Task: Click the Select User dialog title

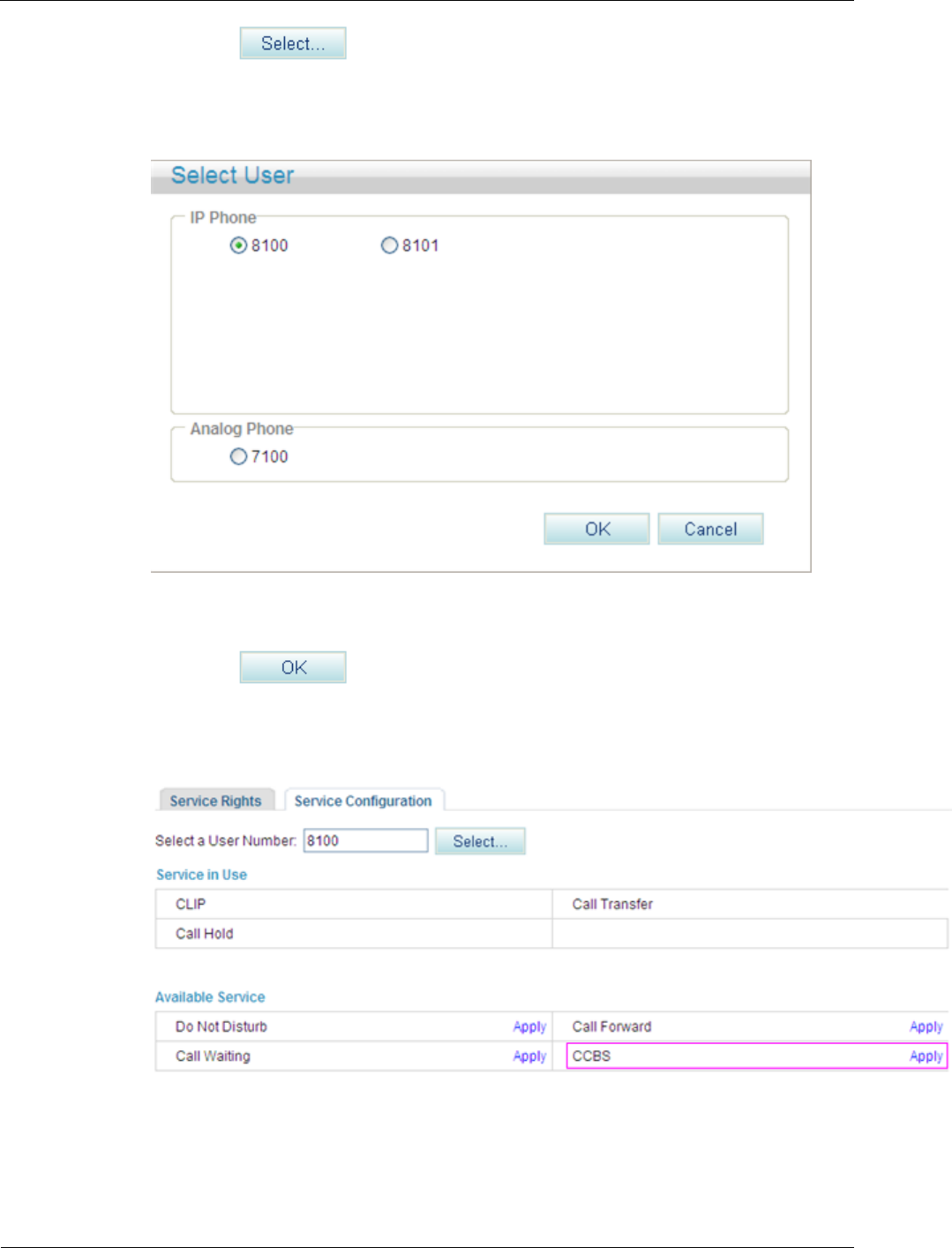Action: point(232,175)
